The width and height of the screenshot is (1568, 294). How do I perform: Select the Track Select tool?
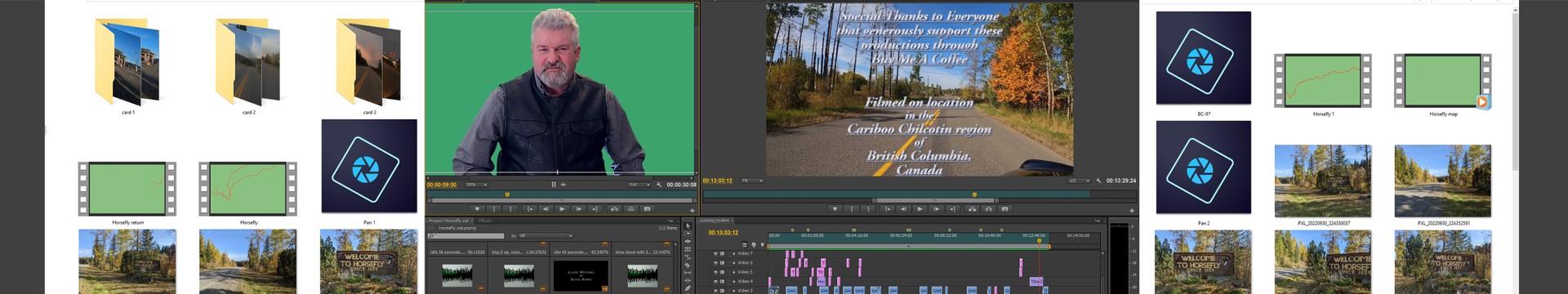688,234
